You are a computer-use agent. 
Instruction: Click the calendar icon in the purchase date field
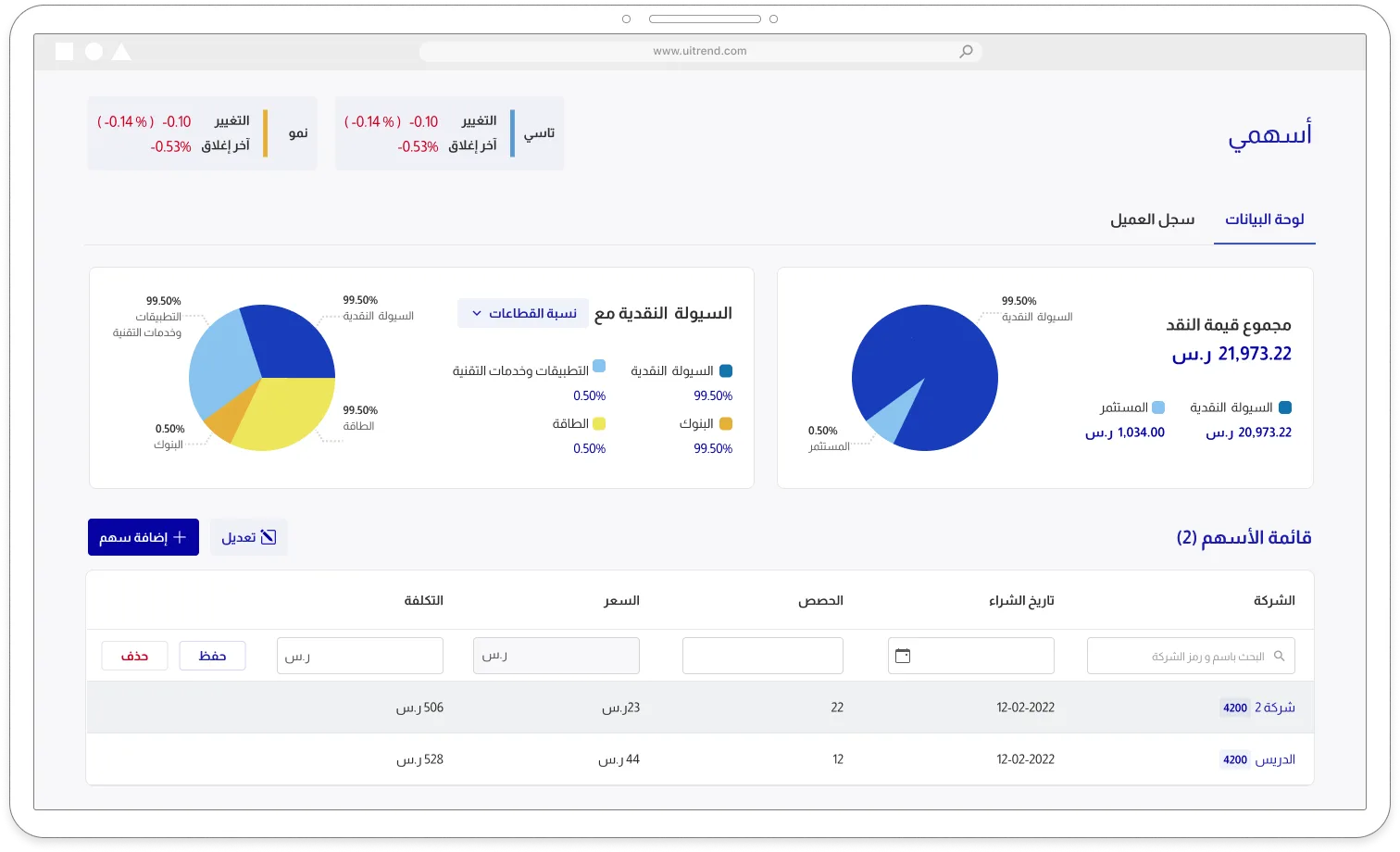pos(903,656)
